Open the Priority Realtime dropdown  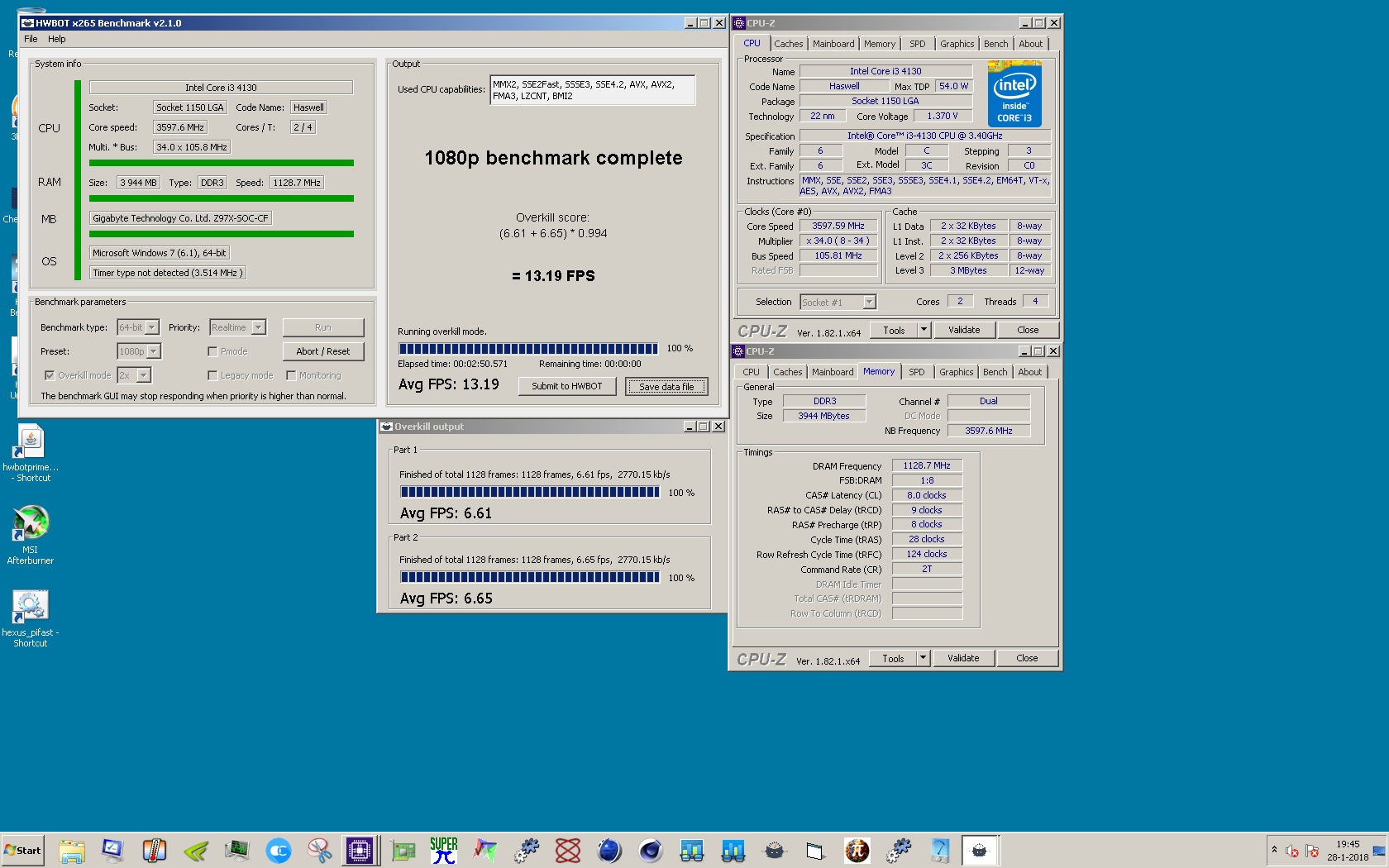pyautogui.click(x=237, y=327)
